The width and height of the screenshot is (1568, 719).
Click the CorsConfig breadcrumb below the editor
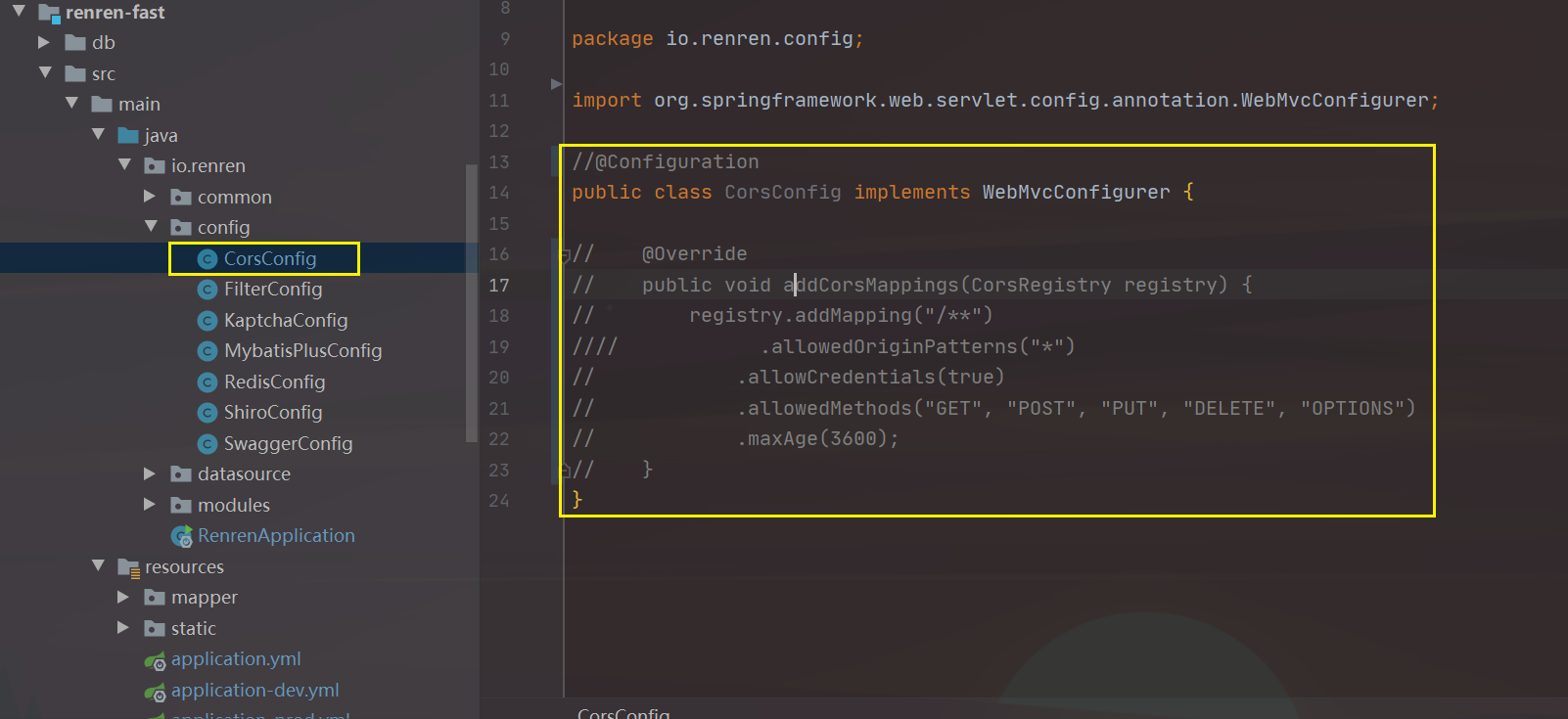pyautogui.click(x=623, y=713)
